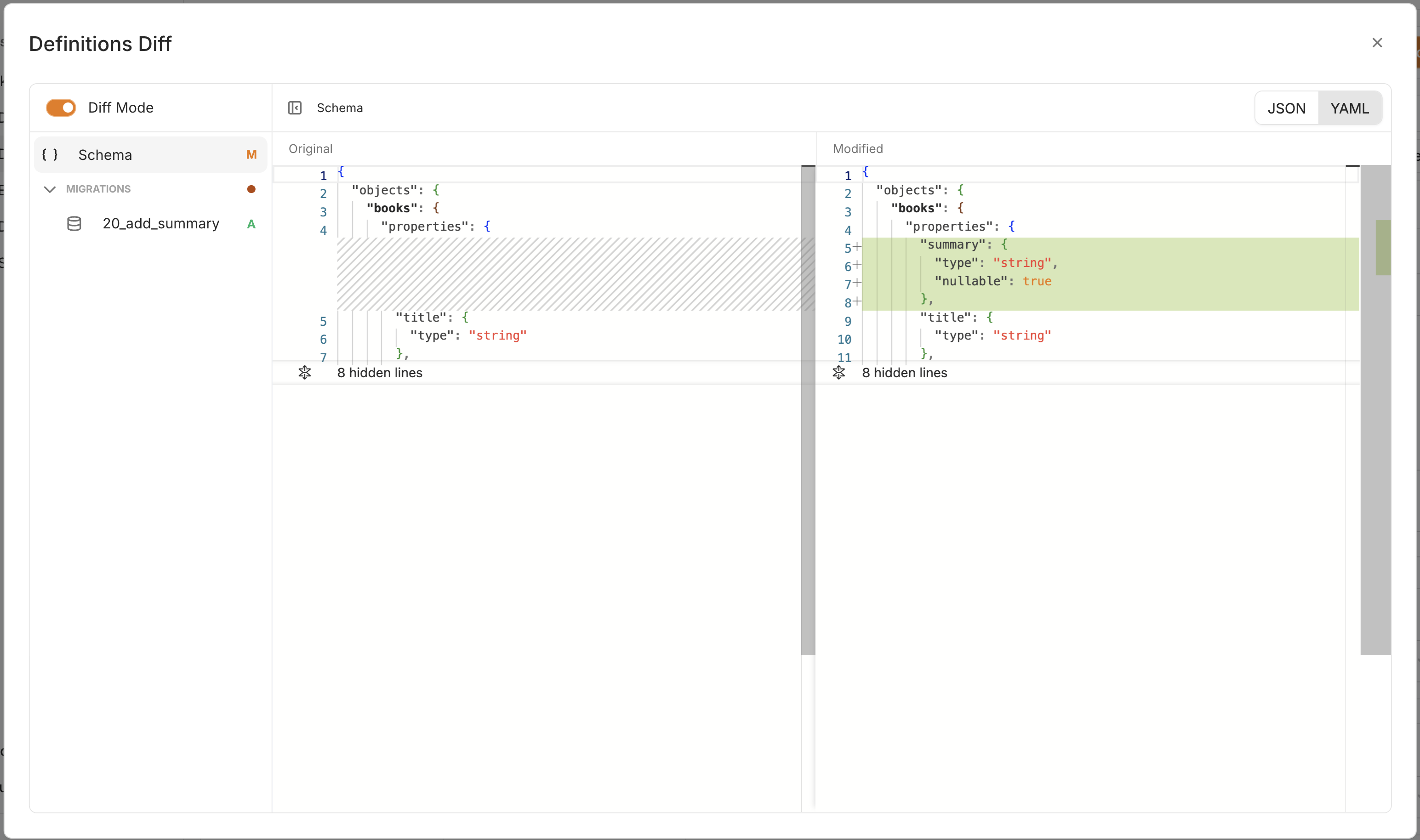Switch to JSON format
This screenshot has height=840, width=1420.
pyautogui.click(x=1286, y=108)
